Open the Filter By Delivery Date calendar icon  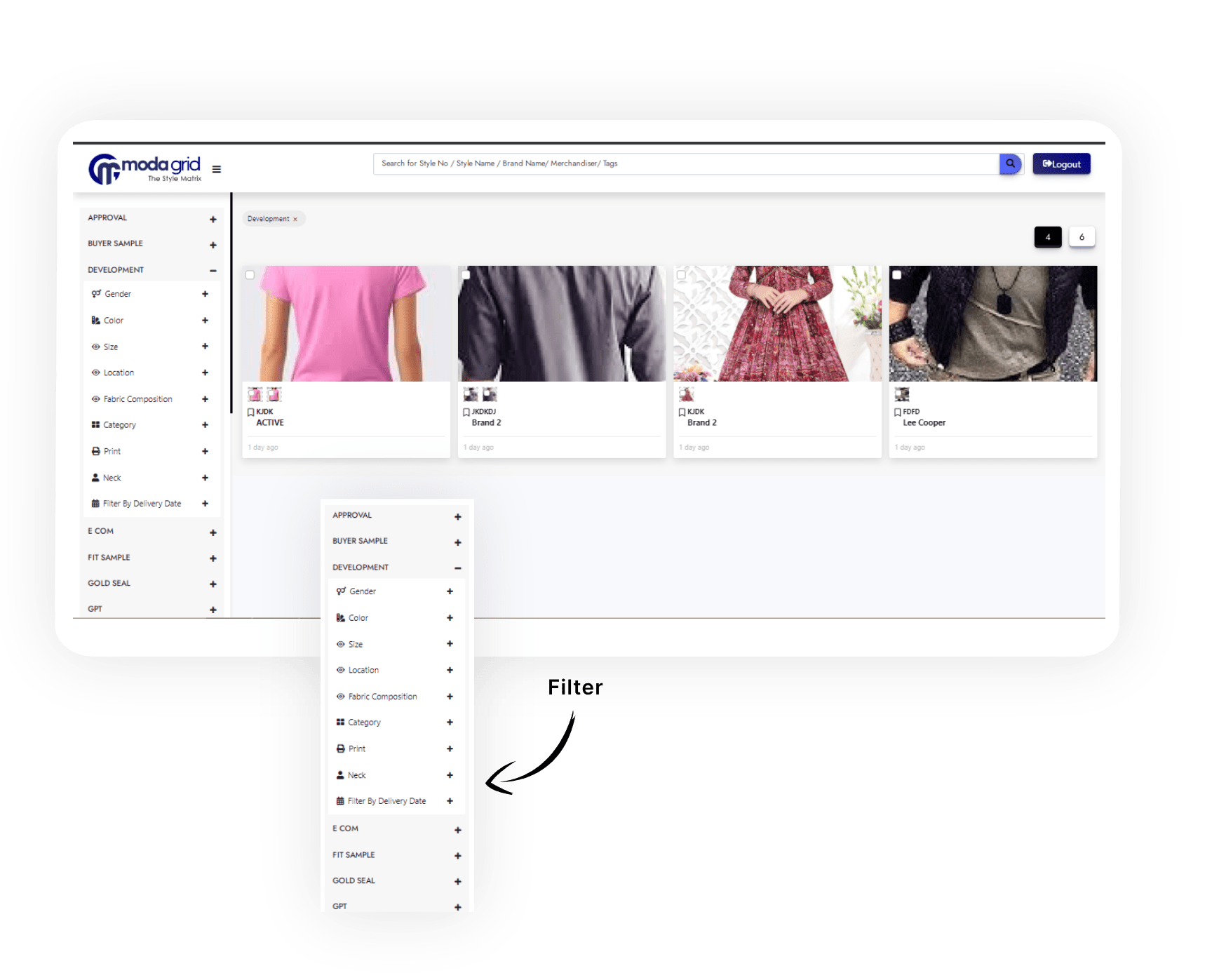point(95,503)
